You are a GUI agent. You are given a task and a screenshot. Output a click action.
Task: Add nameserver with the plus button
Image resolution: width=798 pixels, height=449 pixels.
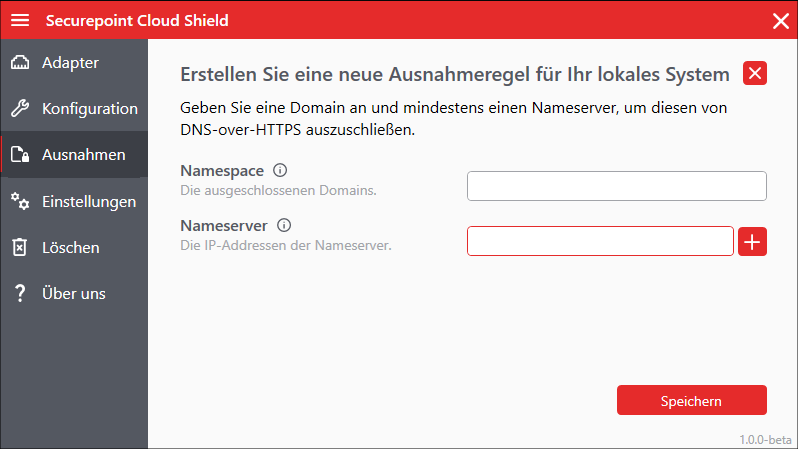[752, 241]
